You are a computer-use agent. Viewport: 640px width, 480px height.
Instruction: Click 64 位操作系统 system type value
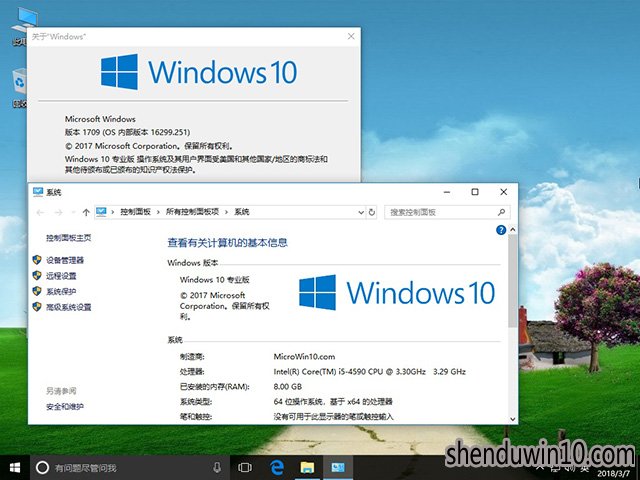click(333, 402)
